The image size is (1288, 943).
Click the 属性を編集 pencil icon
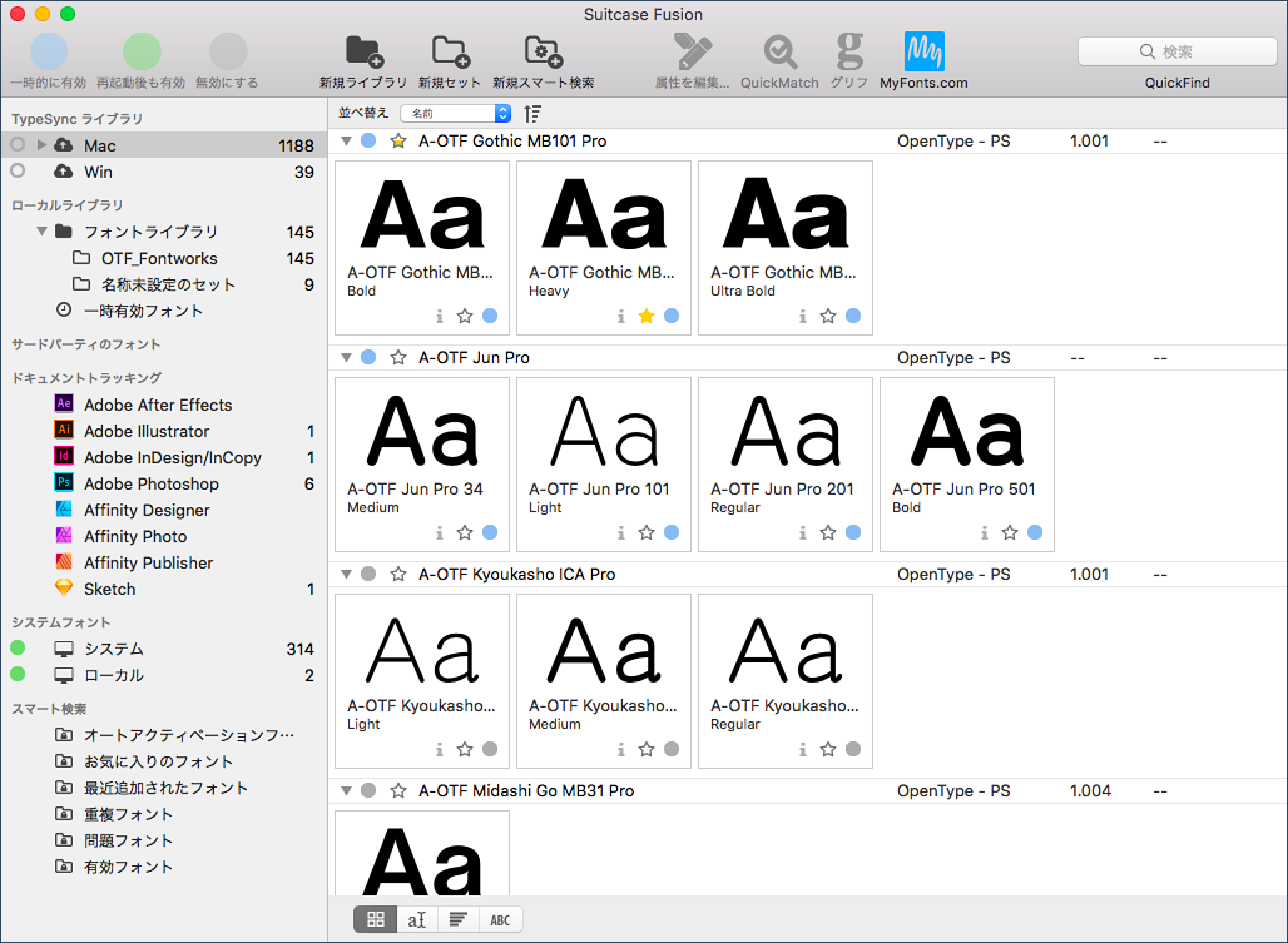pyautogui.click(x=692, y=51)
